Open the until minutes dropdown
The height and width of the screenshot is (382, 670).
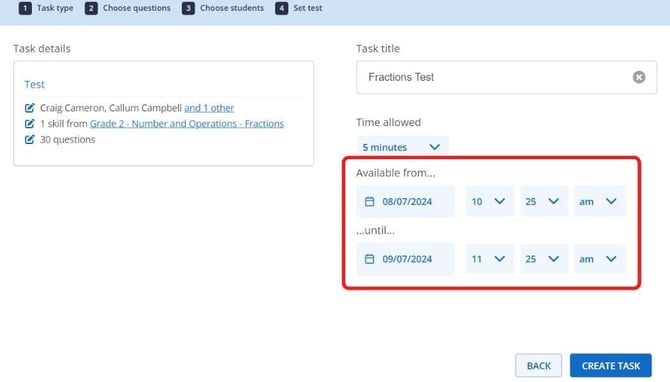click(x=544, y=259)
